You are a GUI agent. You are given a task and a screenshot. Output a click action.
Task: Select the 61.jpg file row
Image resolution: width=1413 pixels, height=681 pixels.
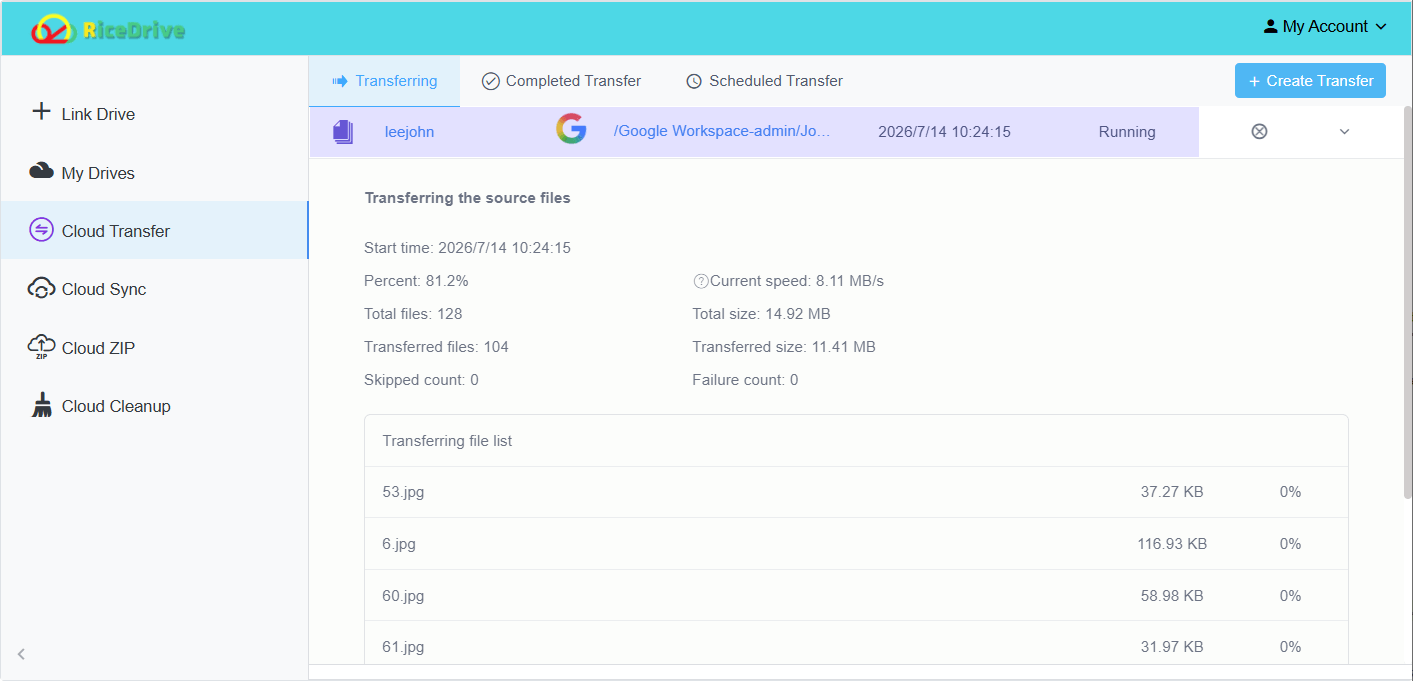click(x=856, y=644)
